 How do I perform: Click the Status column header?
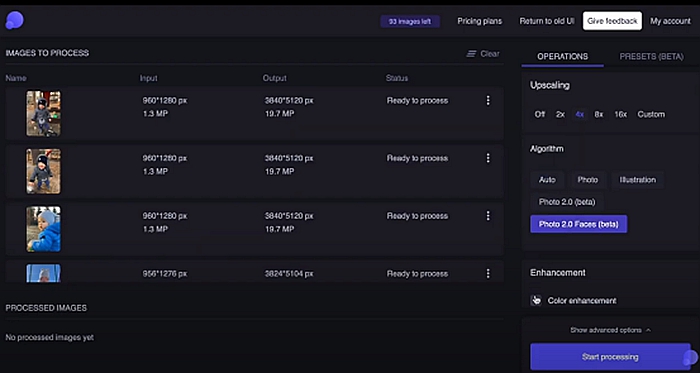(397, 78)
